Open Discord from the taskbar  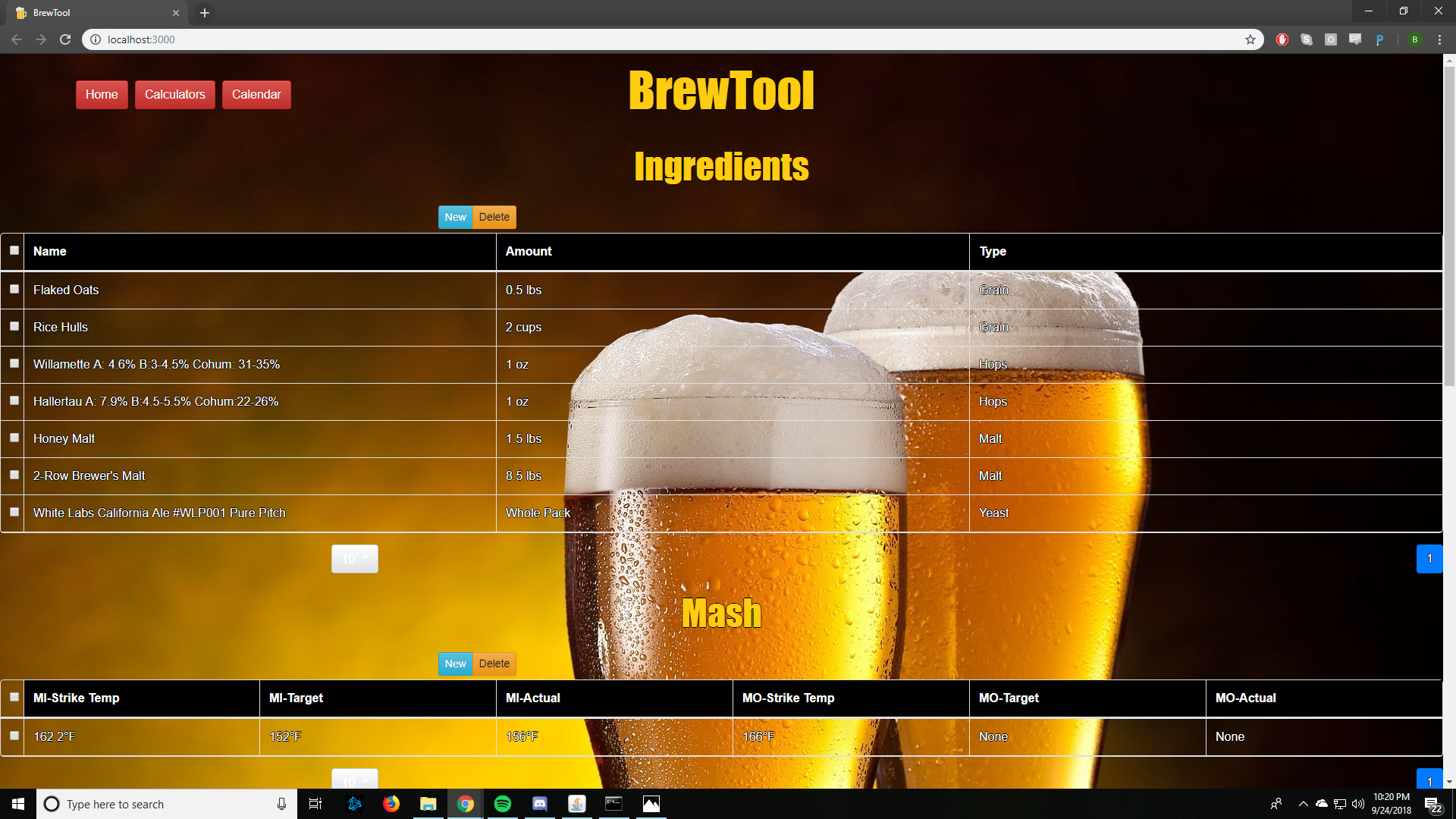pos(539,804)
